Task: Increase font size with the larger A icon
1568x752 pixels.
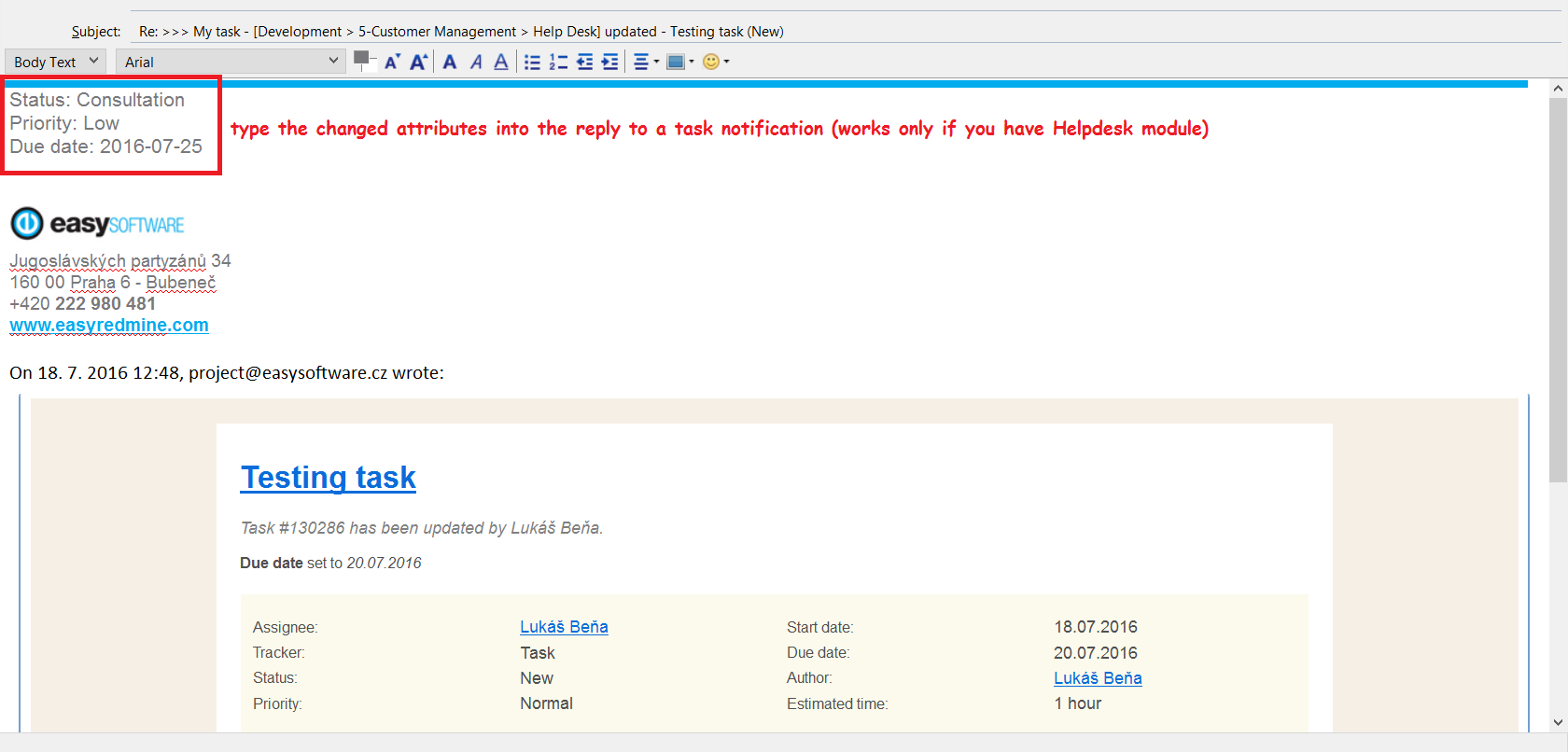Action: point(419,62)
